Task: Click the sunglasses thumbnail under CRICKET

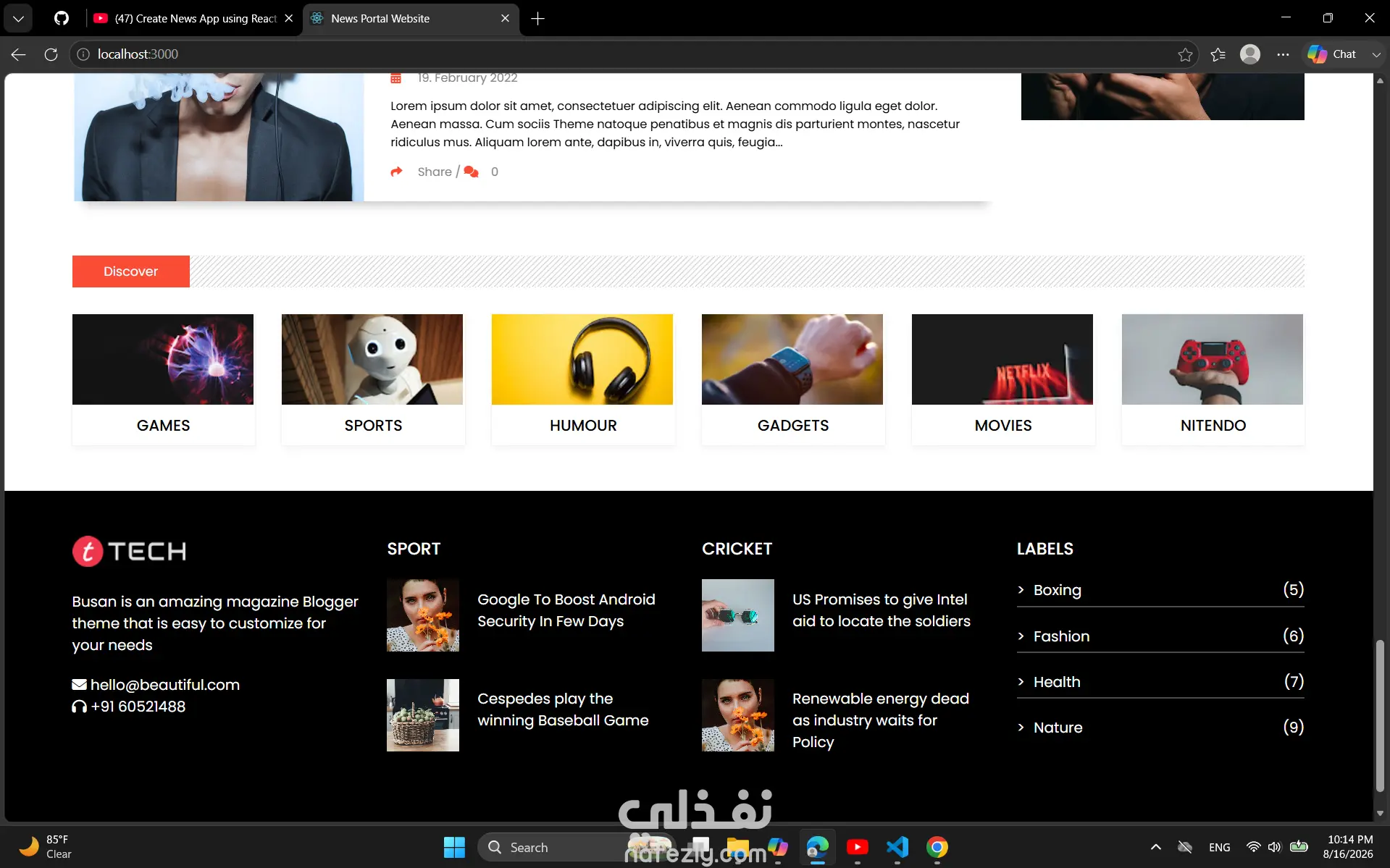Action: (x=738, y=615)
